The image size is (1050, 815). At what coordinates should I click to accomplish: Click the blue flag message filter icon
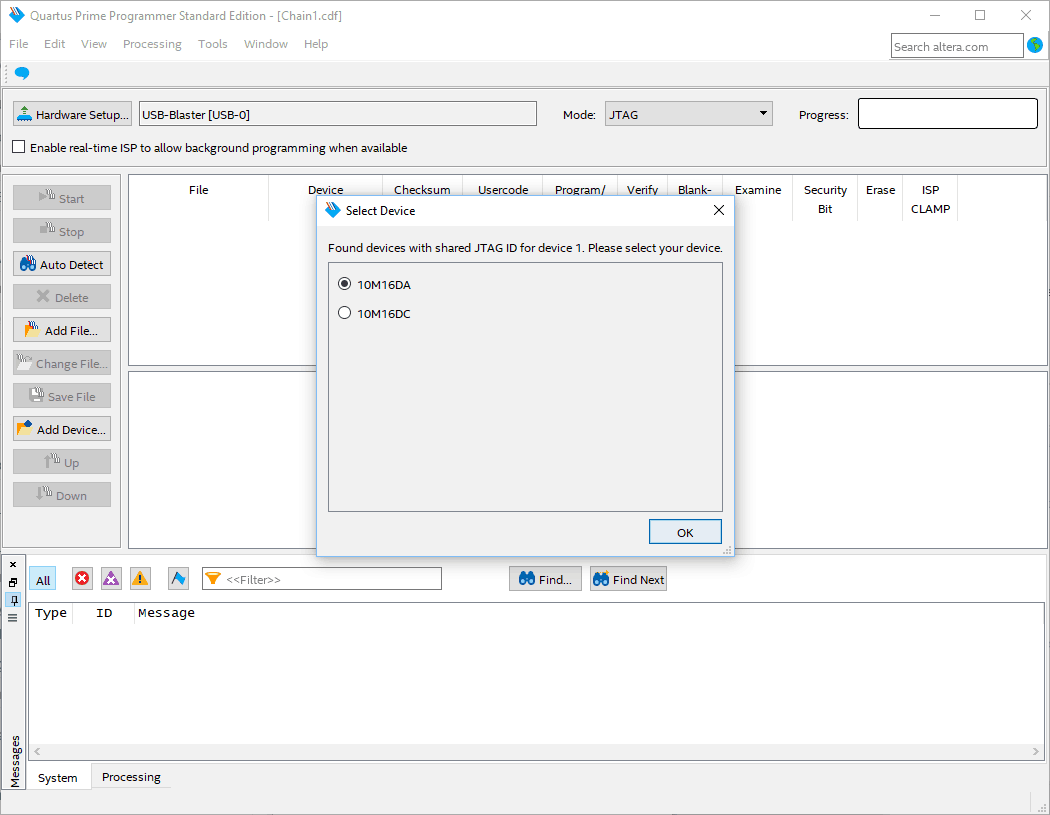tap(178, 579)
